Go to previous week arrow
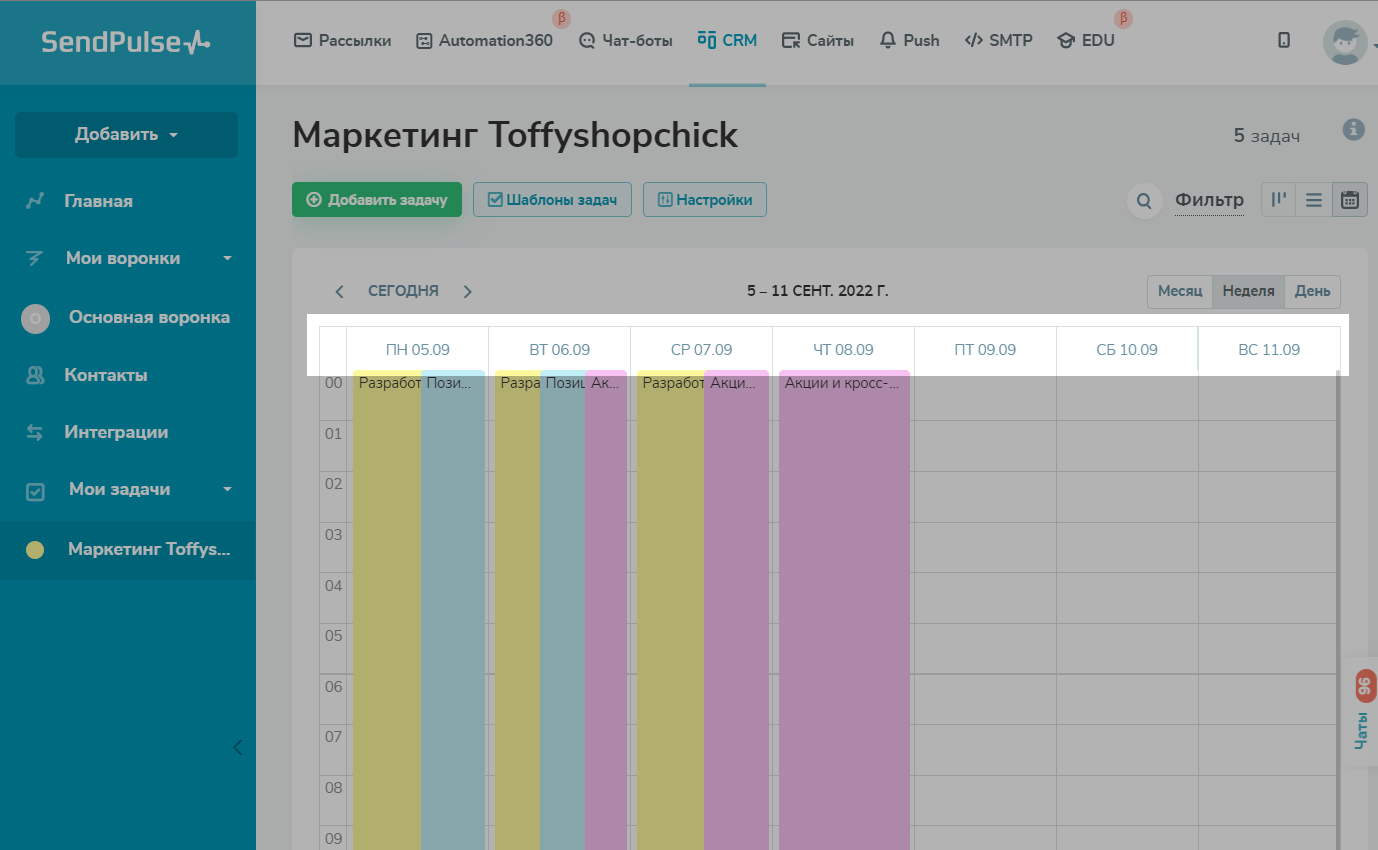This screenshot has width=1378, height=850. pos(340,292)
